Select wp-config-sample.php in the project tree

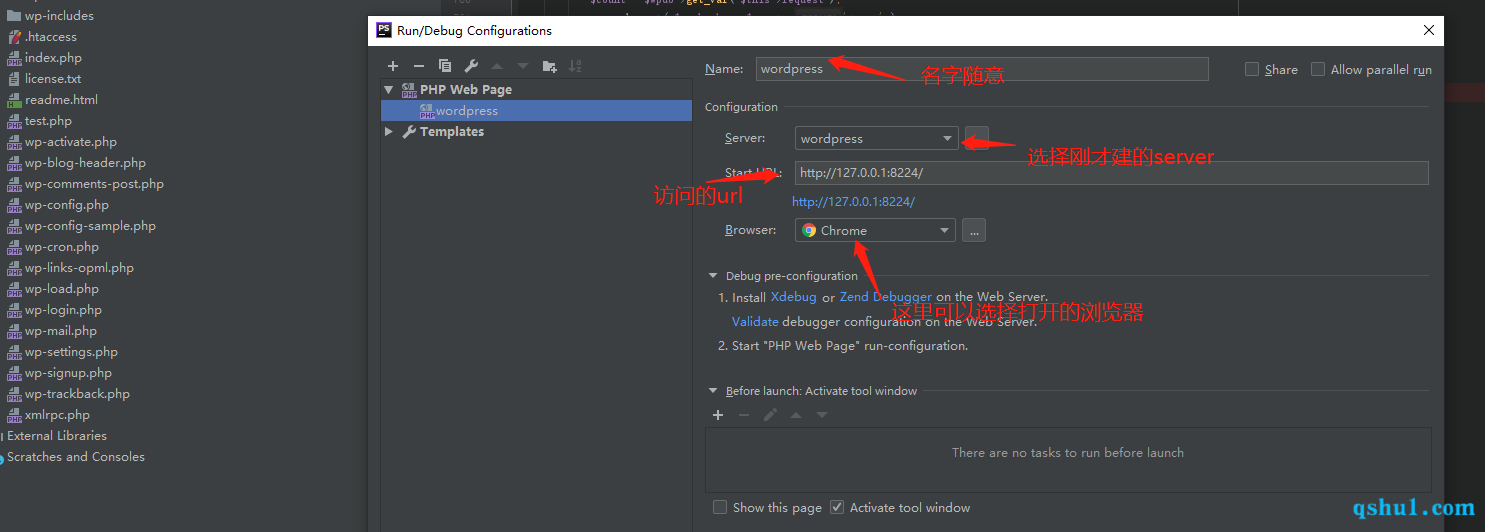(x=90, y=226)
